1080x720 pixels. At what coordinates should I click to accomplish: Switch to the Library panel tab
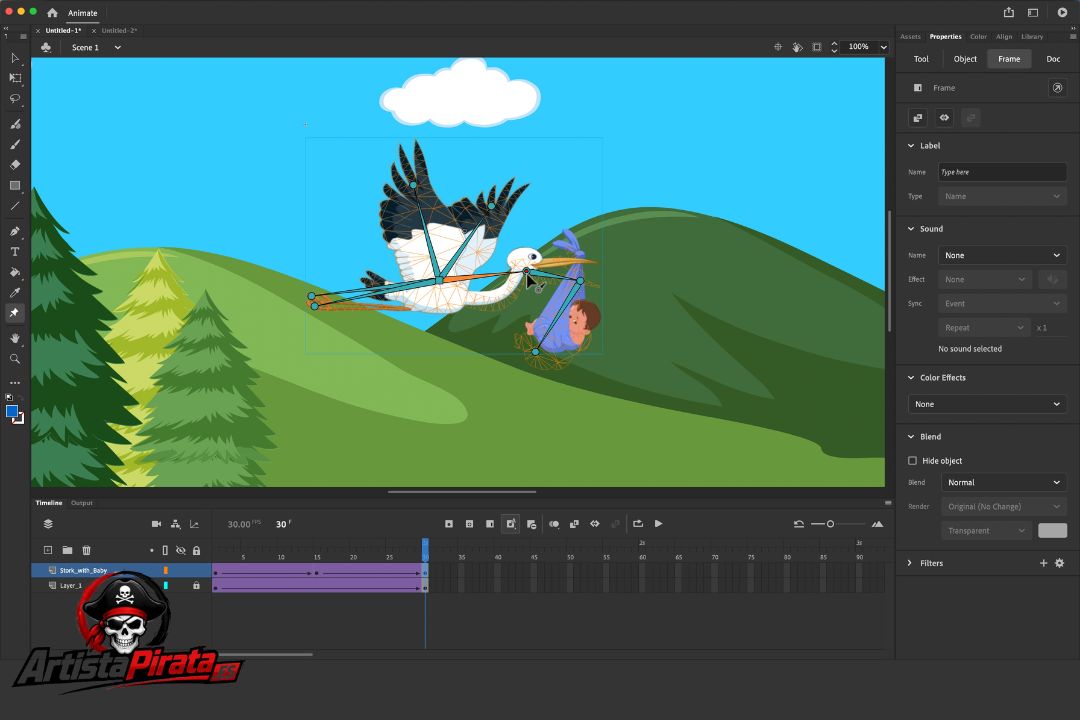click(1032, 37)
